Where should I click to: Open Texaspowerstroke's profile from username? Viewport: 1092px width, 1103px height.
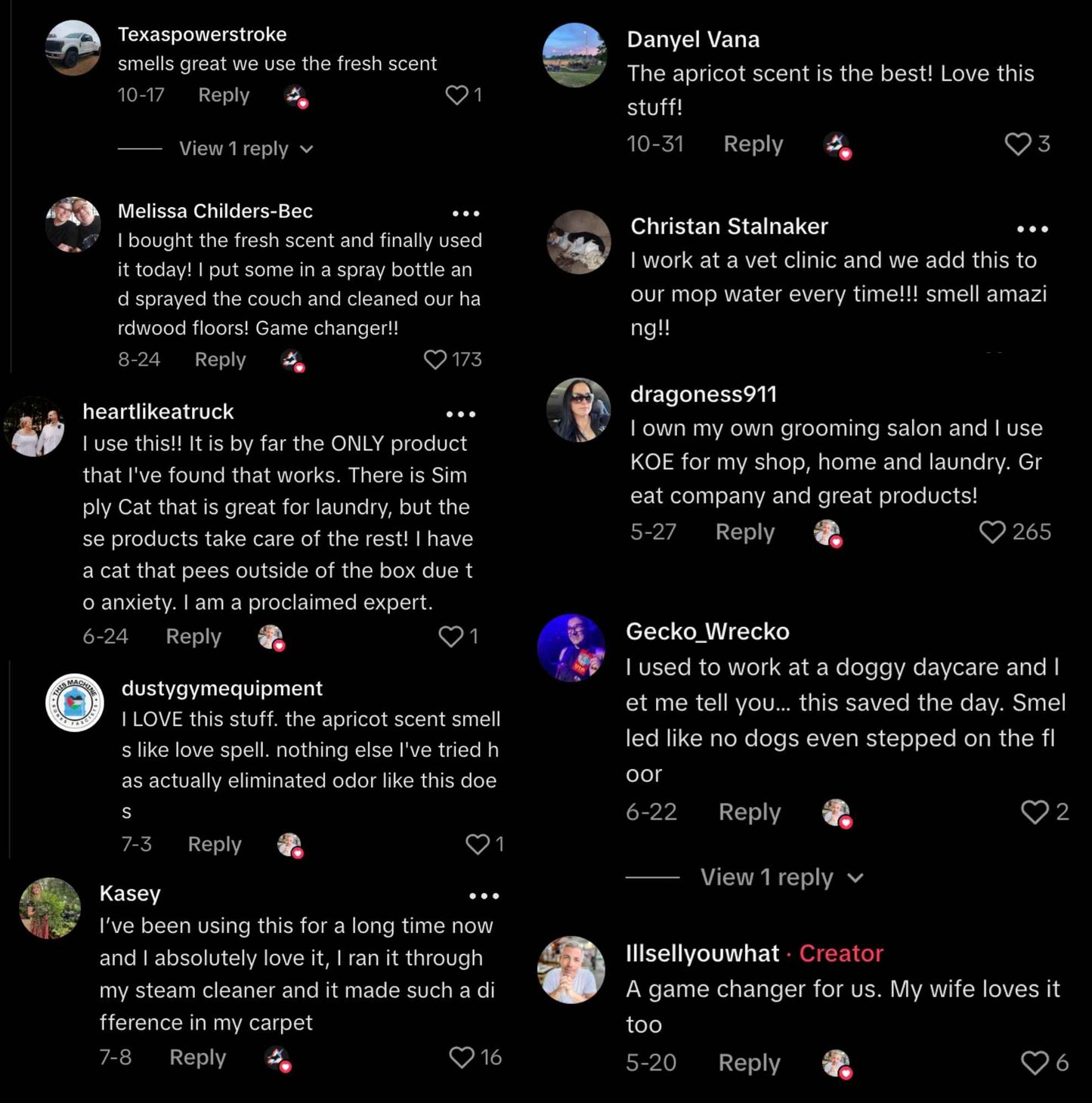[202, 34]
